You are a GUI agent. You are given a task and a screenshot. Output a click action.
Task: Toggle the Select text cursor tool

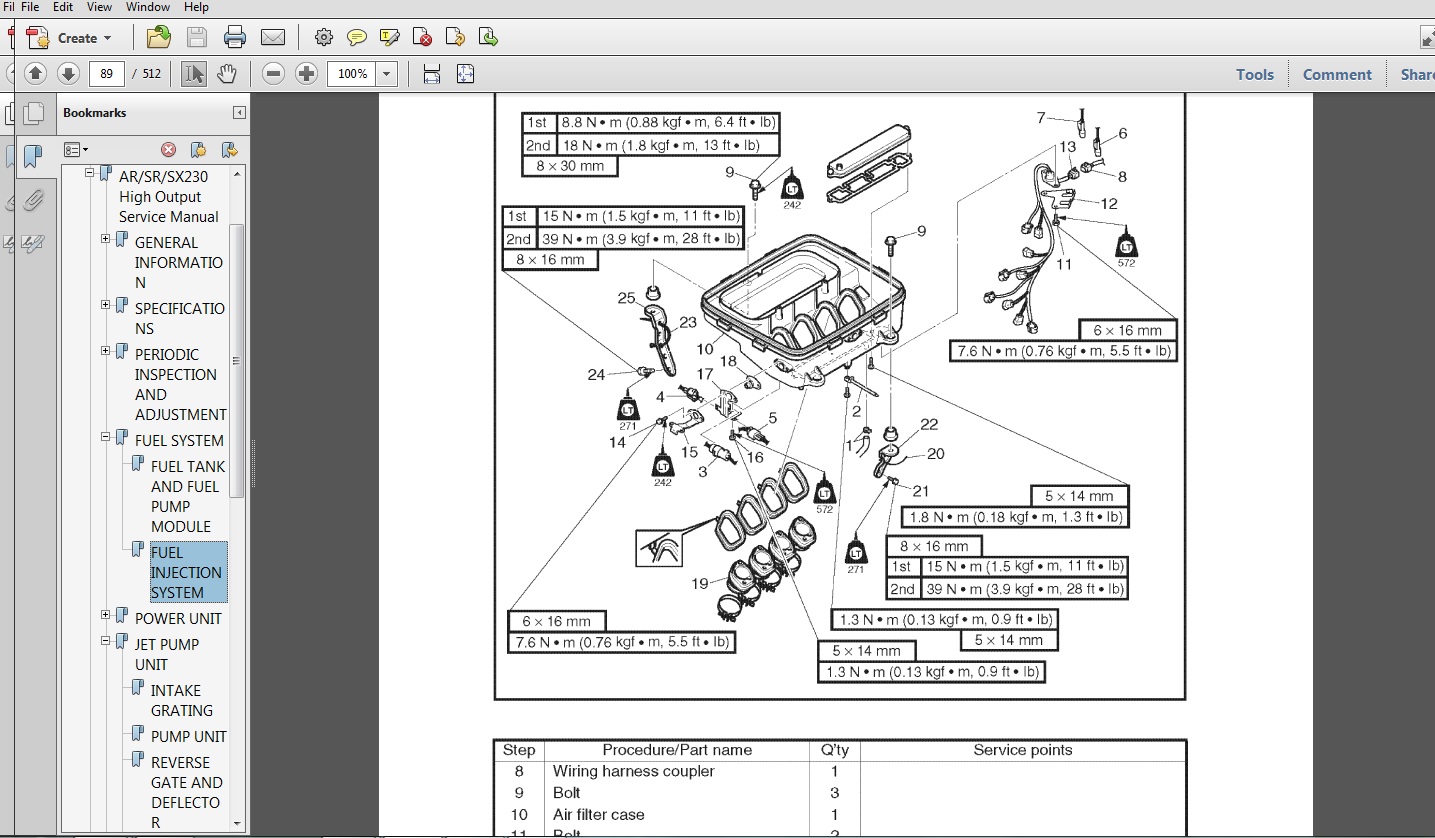(x=194, y=74)
